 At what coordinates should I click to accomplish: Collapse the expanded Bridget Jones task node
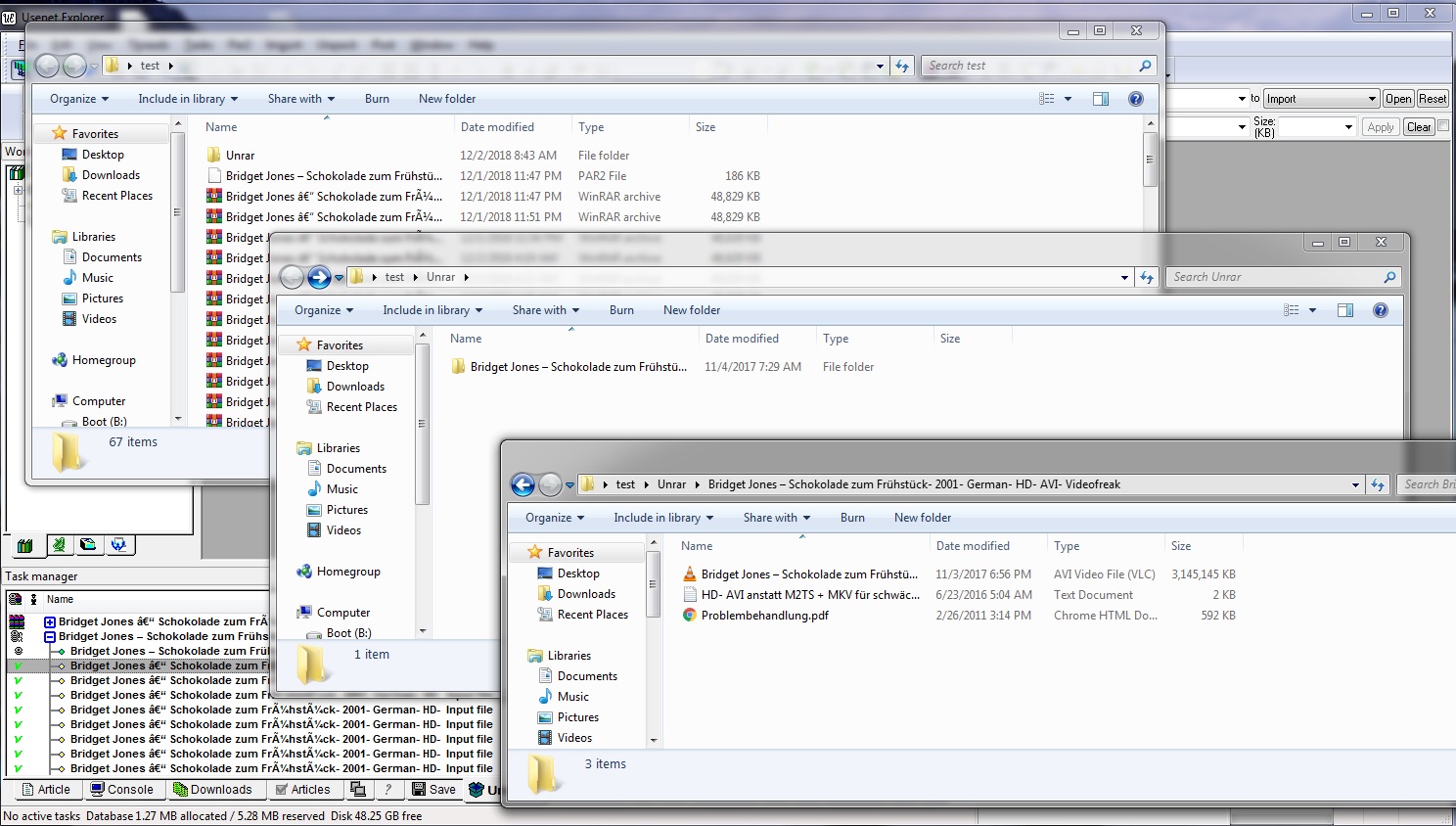[50, 636]
